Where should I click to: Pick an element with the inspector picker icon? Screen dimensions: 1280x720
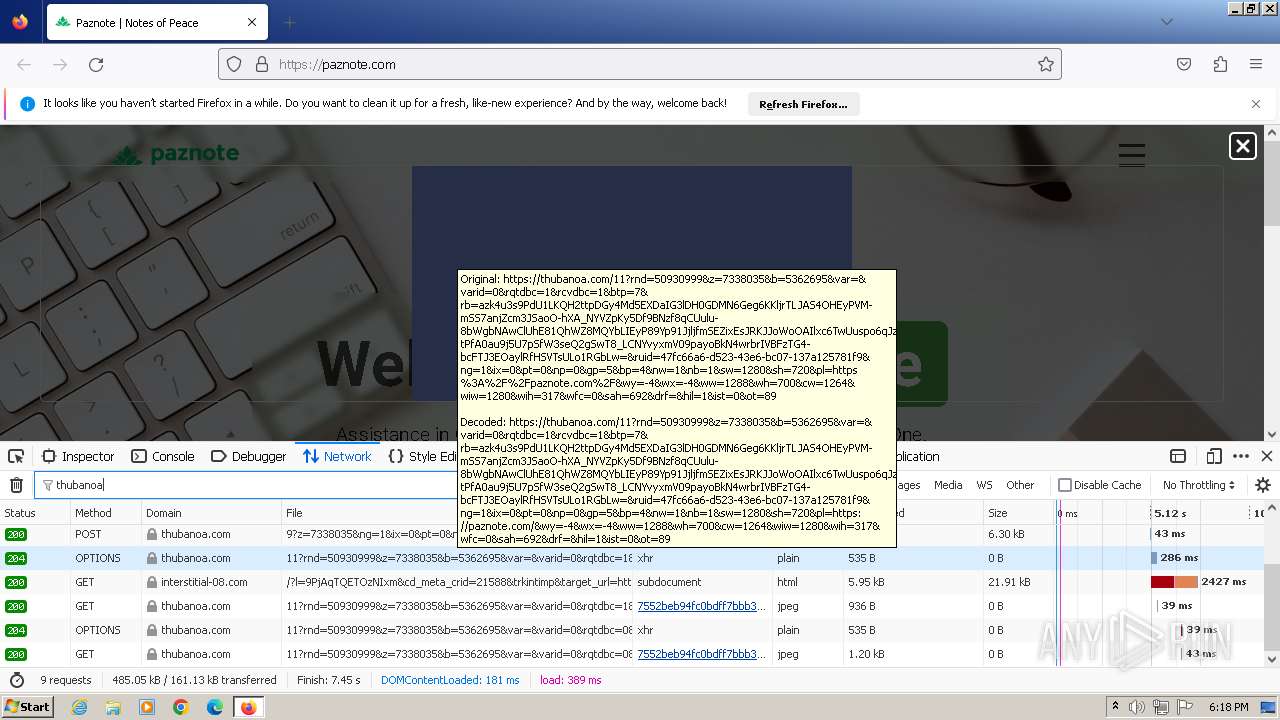point(16,456)
